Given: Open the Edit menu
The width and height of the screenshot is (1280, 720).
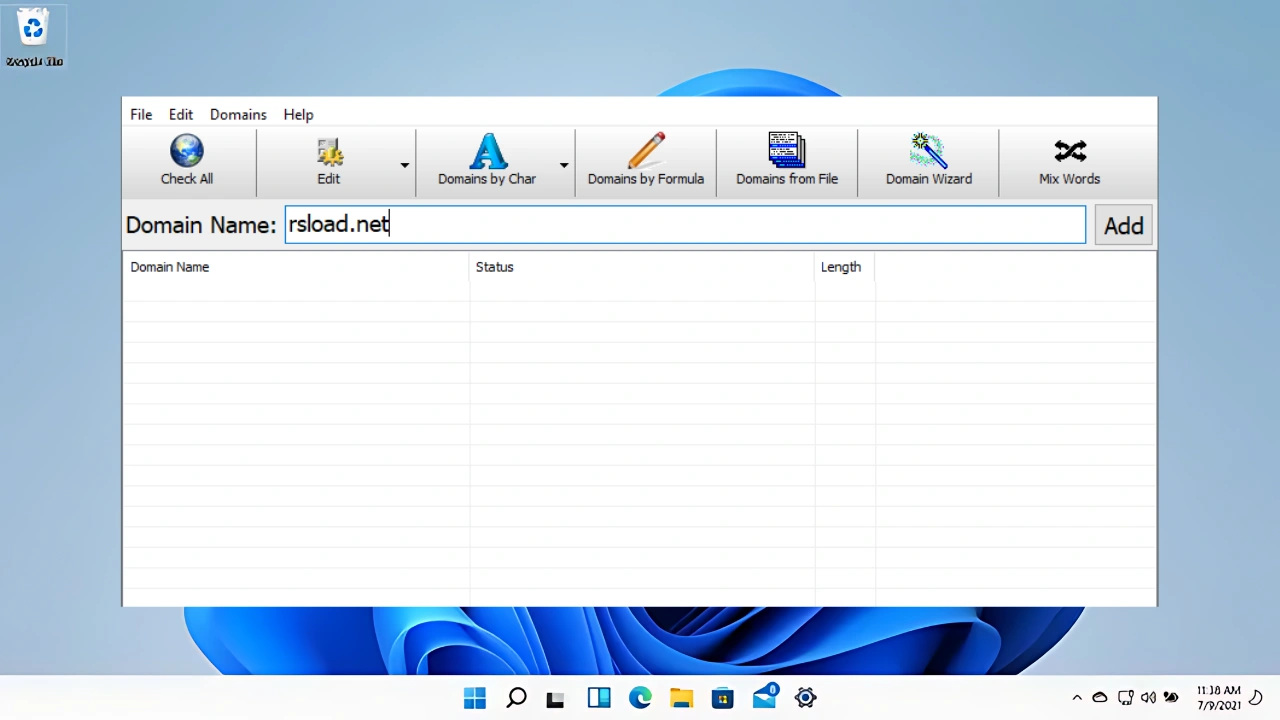Looking at the screenshot, I should pyautogui.click(x=181, y=114).
